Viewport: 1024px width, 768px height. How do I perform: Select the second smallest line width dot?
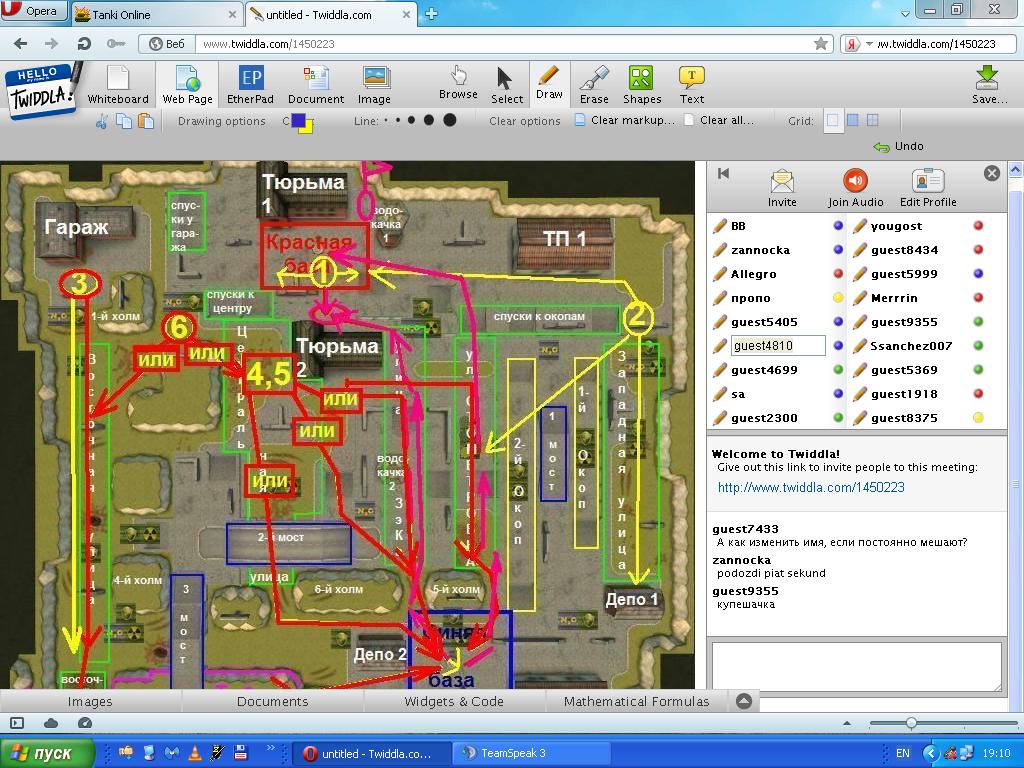tap(397, 120)
